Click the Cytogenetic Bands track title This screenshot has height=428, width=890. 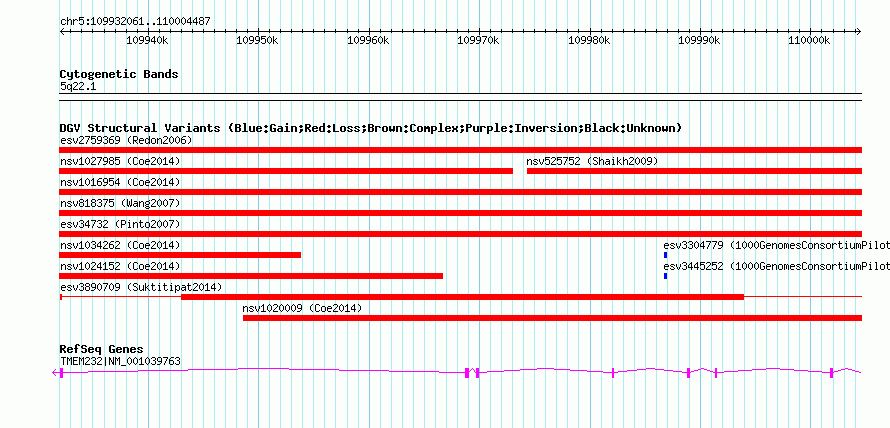pyautogui.click(x=119, y=74)
